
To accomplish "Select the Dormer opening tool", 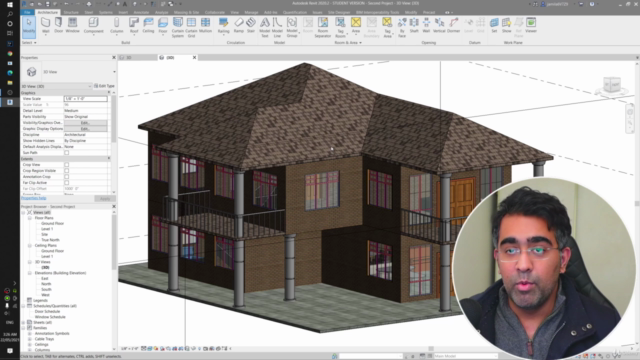I will [453, 26].
